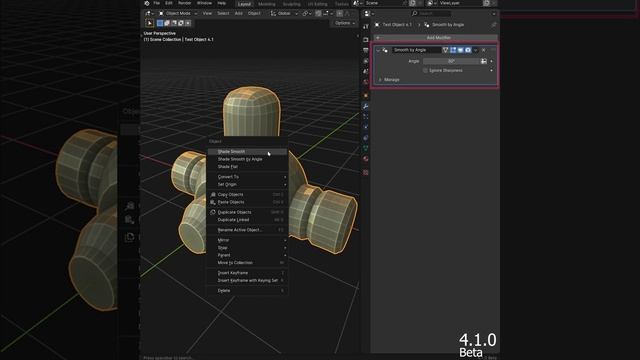Open the Scene properties tab icon
This screenshot has height=360, width=640.
click(x=366, y=71)
